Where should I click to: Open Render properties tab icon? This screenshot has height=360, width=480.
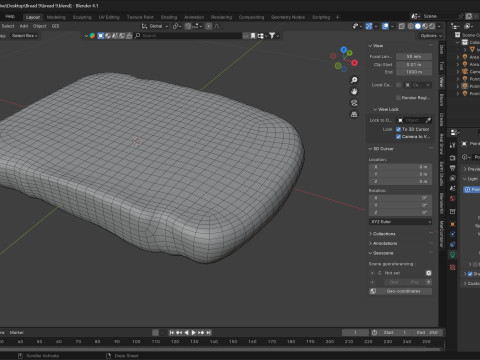coord(452,158)
